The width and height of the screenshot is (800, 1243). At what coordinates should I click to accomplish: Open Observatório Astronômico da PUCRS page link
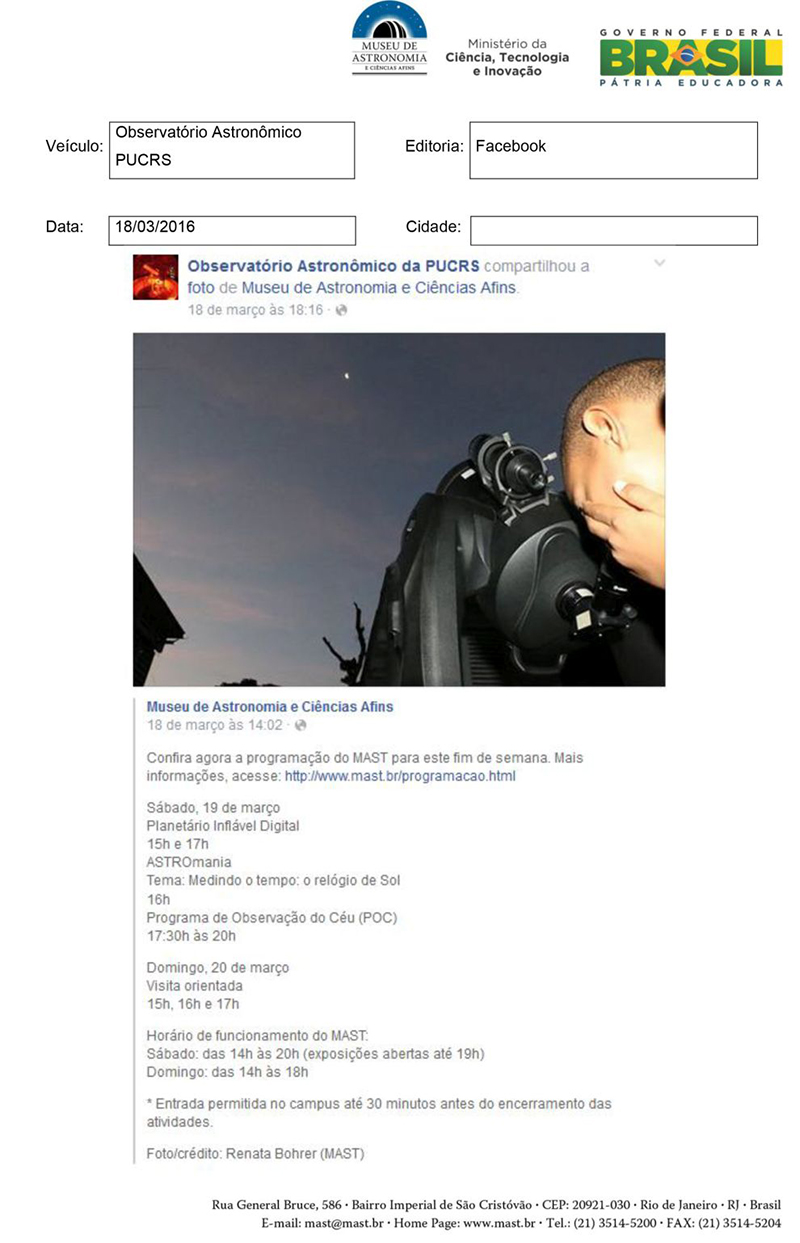point(333,266)
